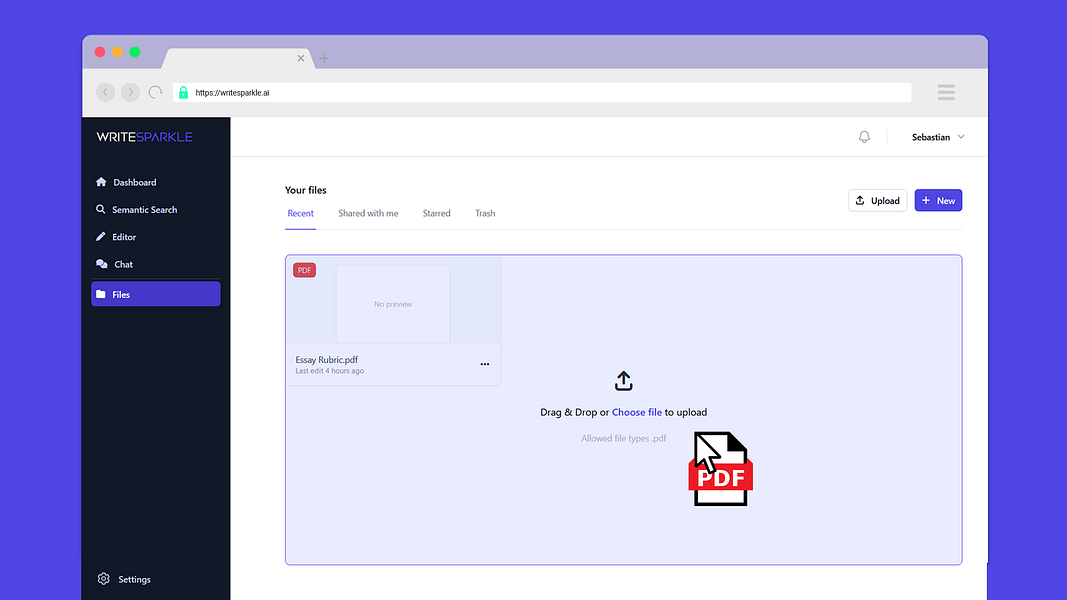Open notifications bell
Screen dimensions: 1067x600
point(864,137)
